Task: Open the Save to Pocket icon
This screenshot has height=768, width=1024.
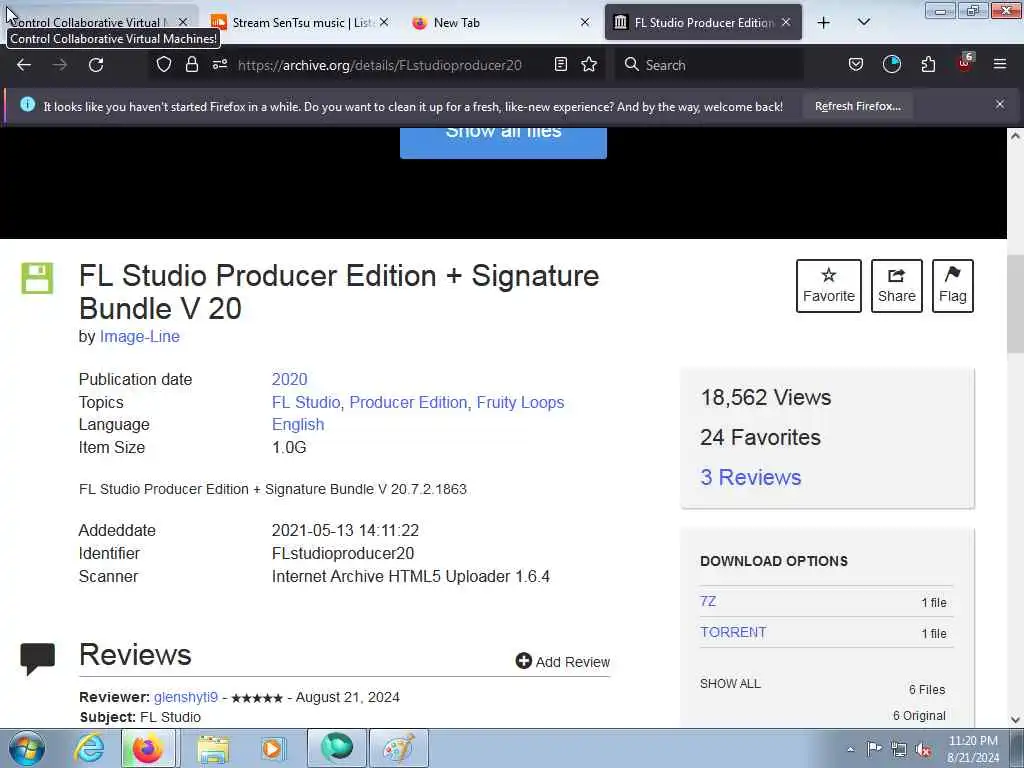Action: coord(856,64)
